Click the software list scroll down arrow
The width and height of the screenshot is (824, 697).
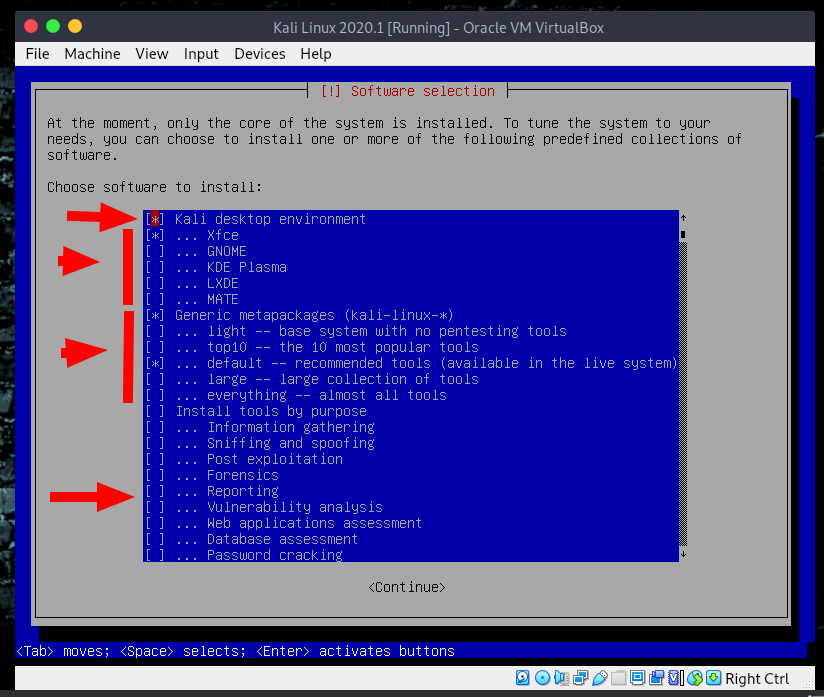point(683,554)
